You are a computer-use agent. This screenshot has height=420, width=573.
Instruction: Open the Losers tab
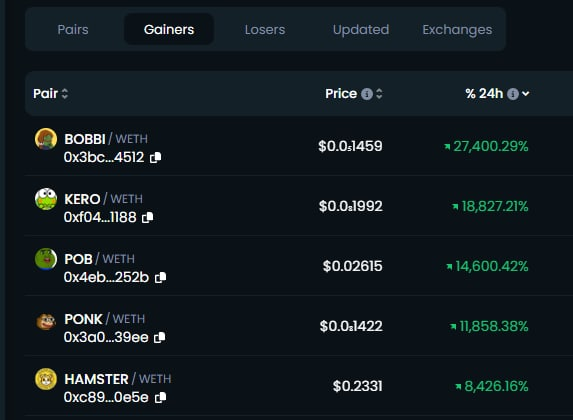265,29
